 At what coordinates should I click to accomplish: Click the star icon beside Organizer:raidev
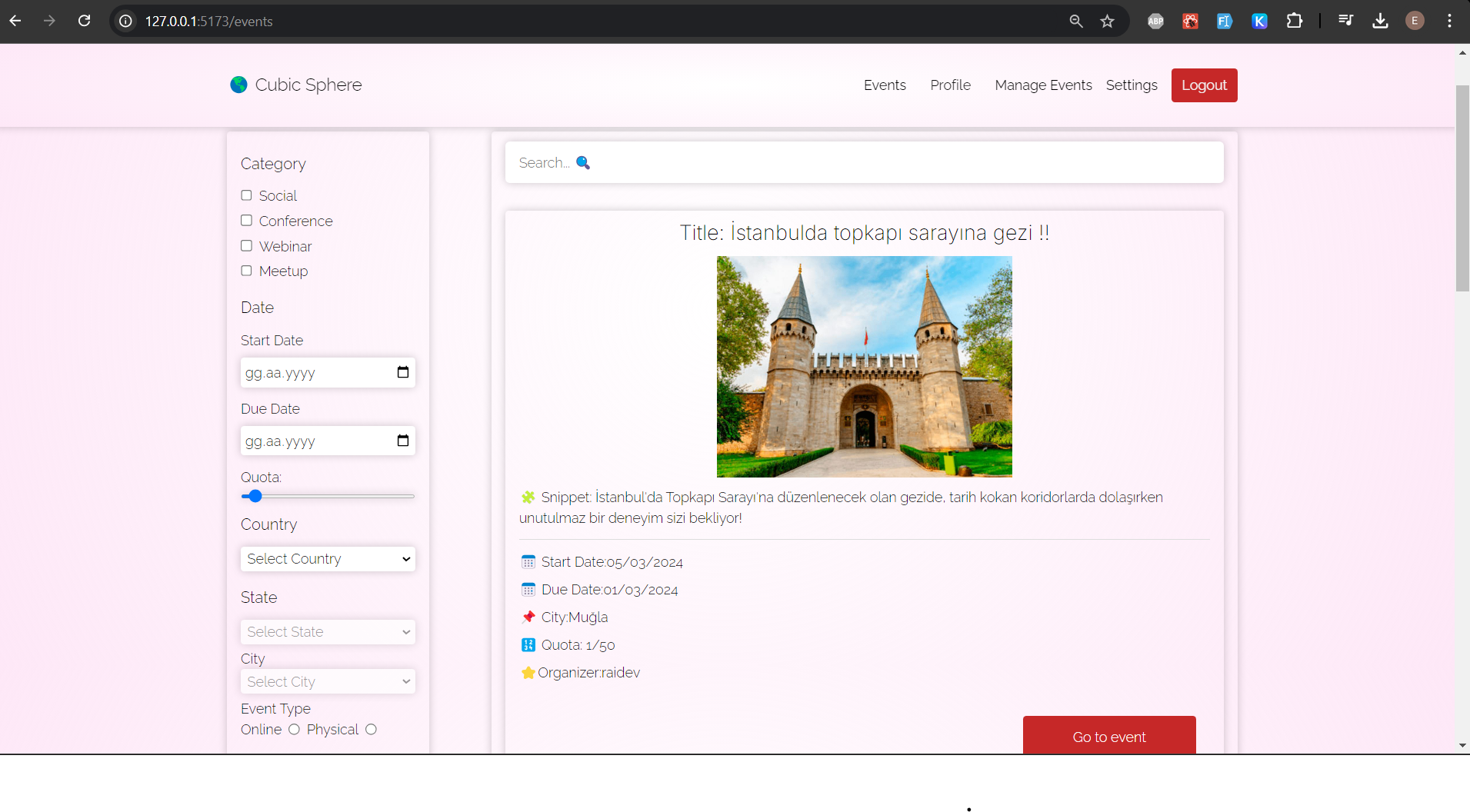pos(528,673)
